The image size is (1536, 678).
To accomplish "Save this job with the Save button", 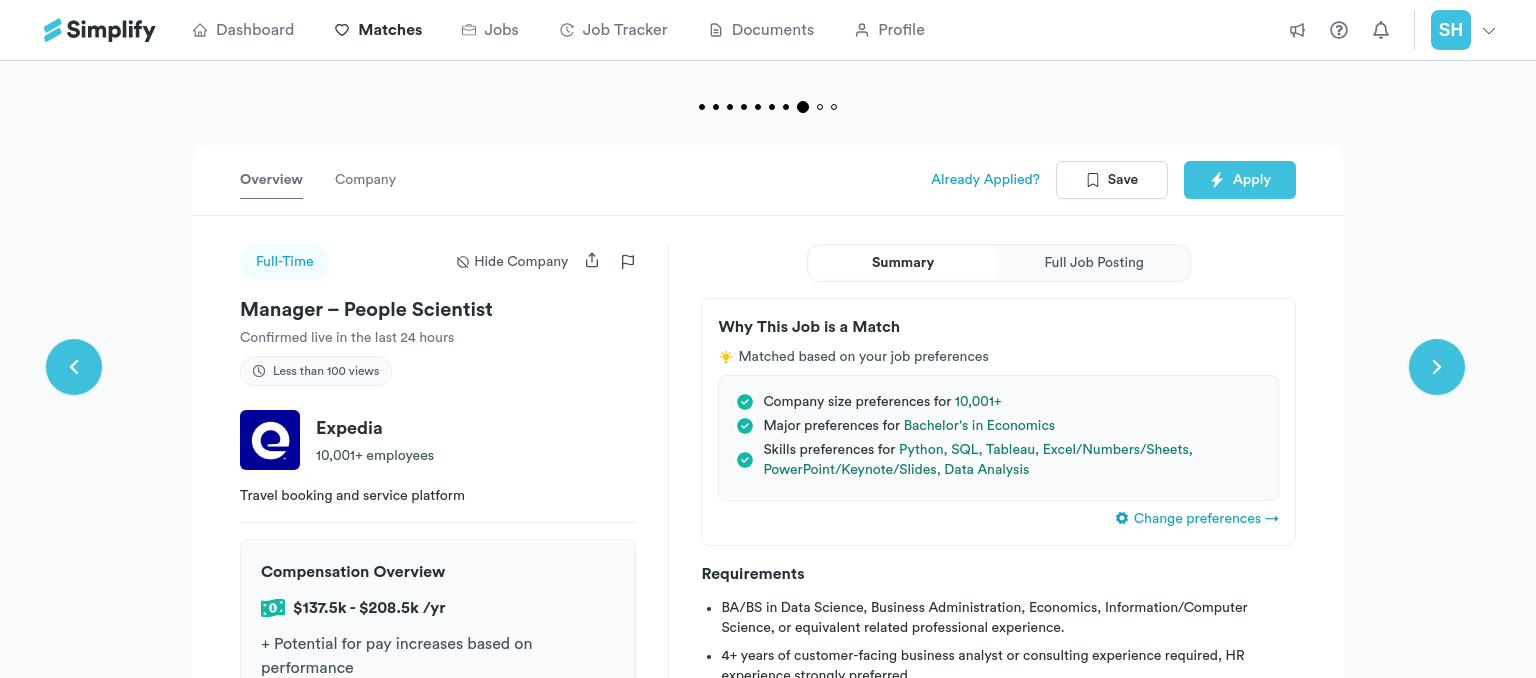I will [x=1111, y=180].
